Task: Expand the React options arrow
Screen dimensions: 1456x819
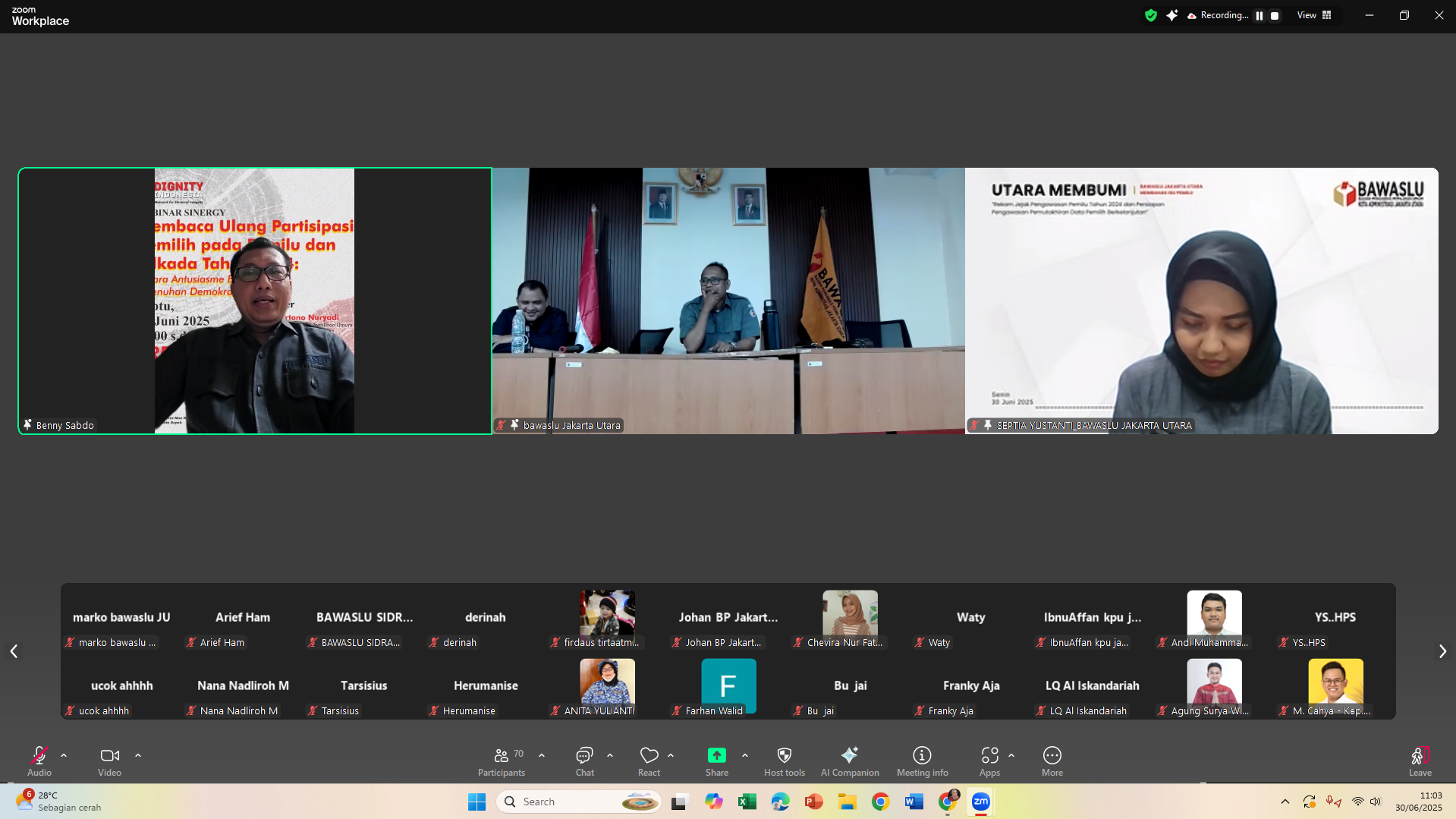Action: pos(671,756)
